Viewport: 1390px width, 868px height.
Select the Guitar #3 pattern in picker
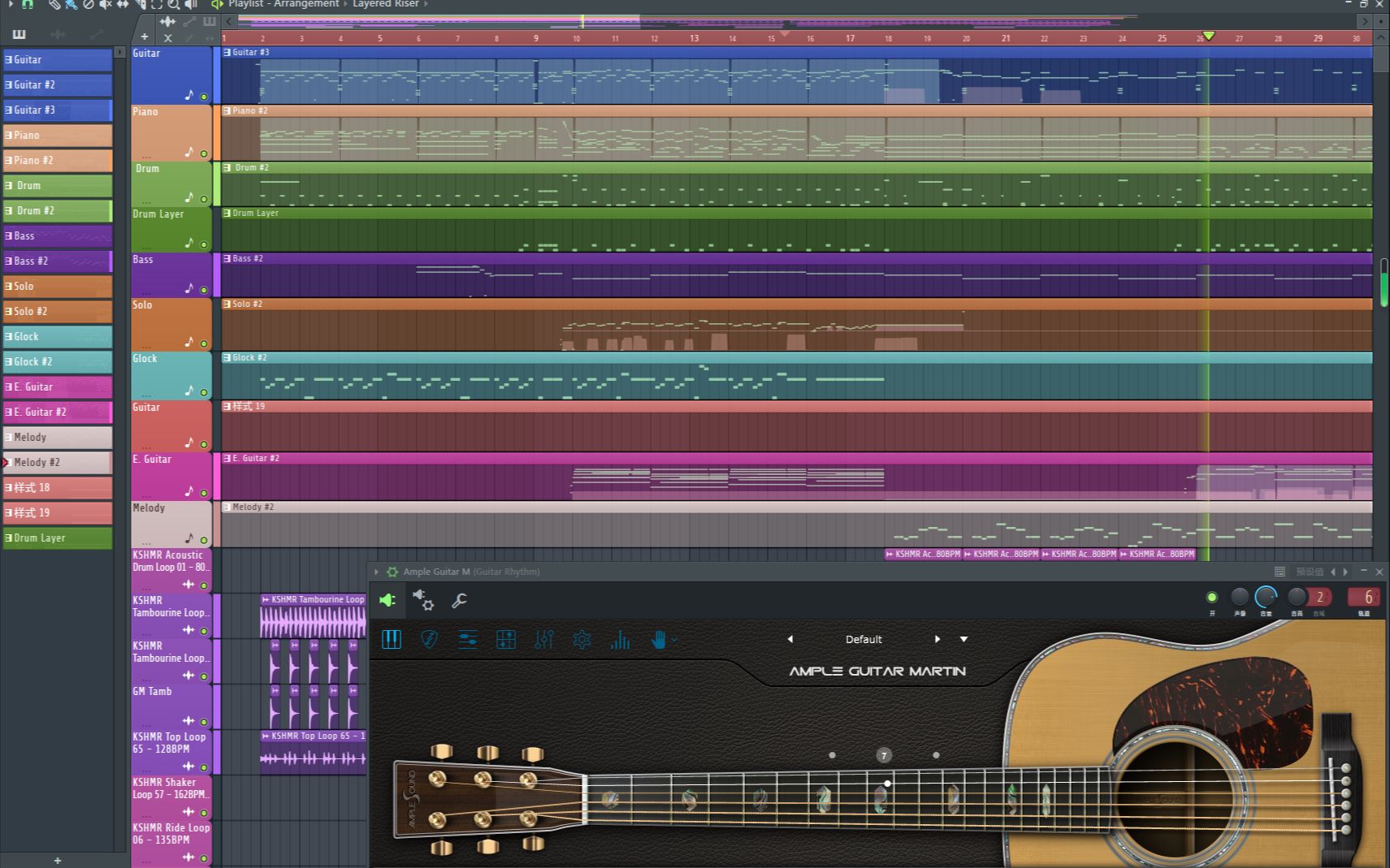coord(58,110)
